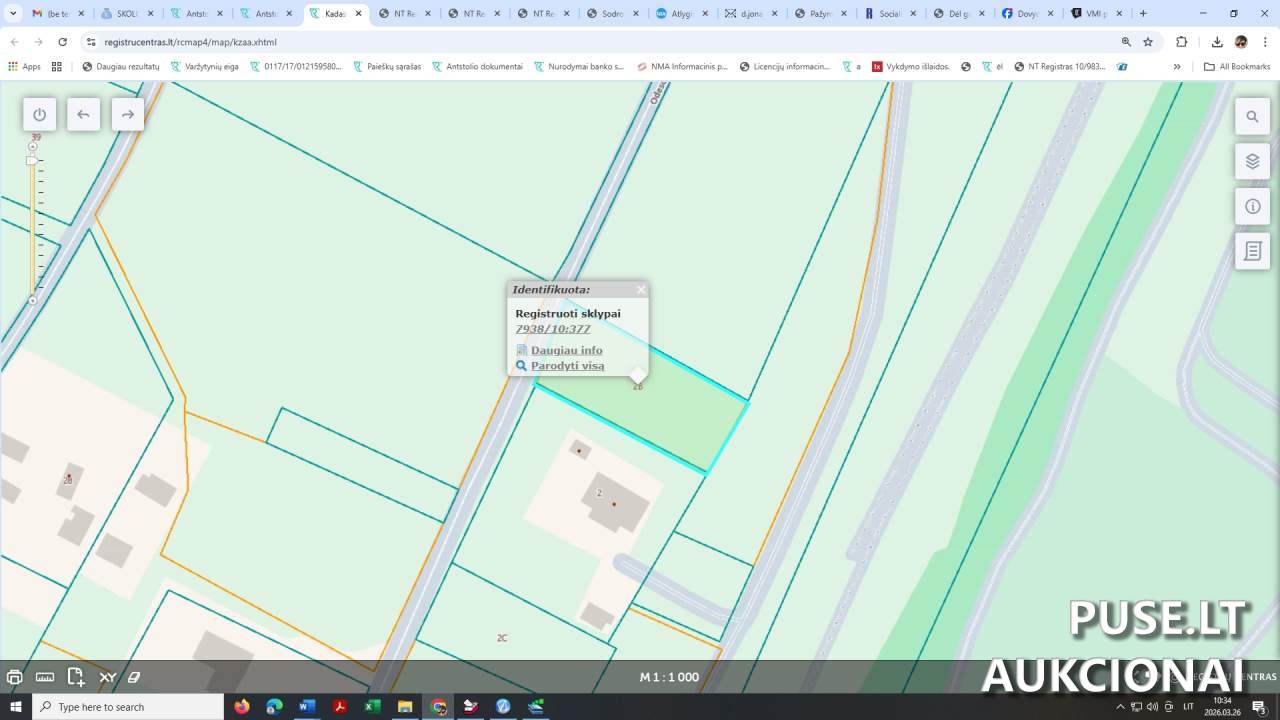This screenshot has height=720, width=1280.
Task: Open the legend document panel button
Action: (x=1252, y=251)
